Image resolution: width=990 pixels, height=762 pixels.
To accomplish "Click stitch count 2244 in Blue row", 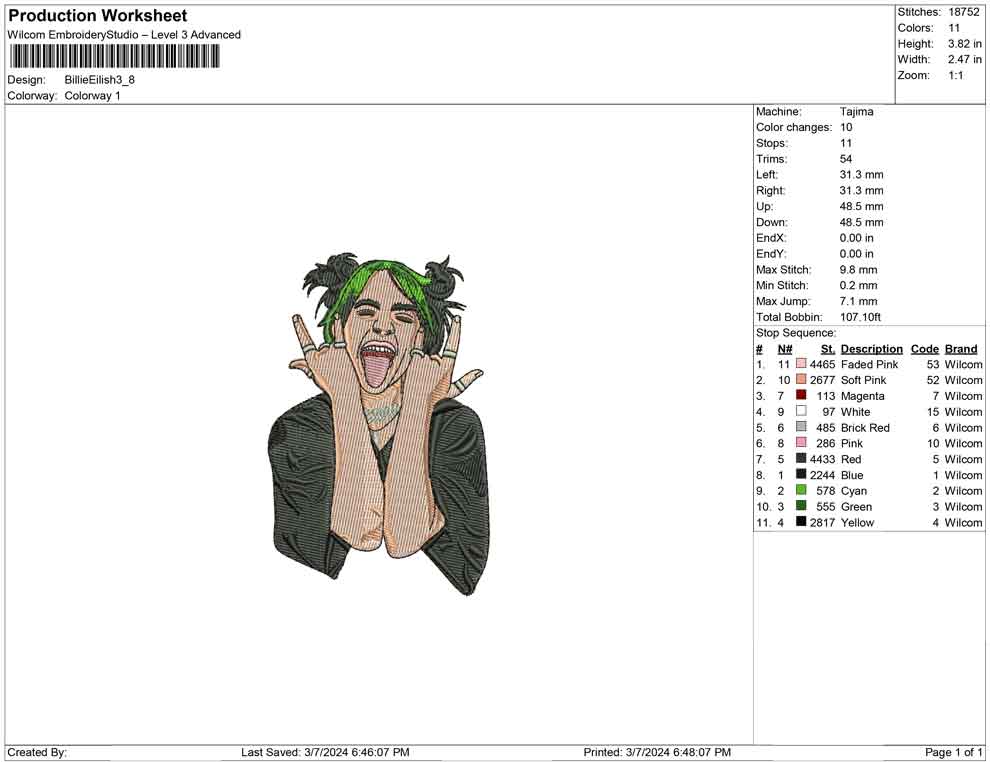I will click(822, 475).
